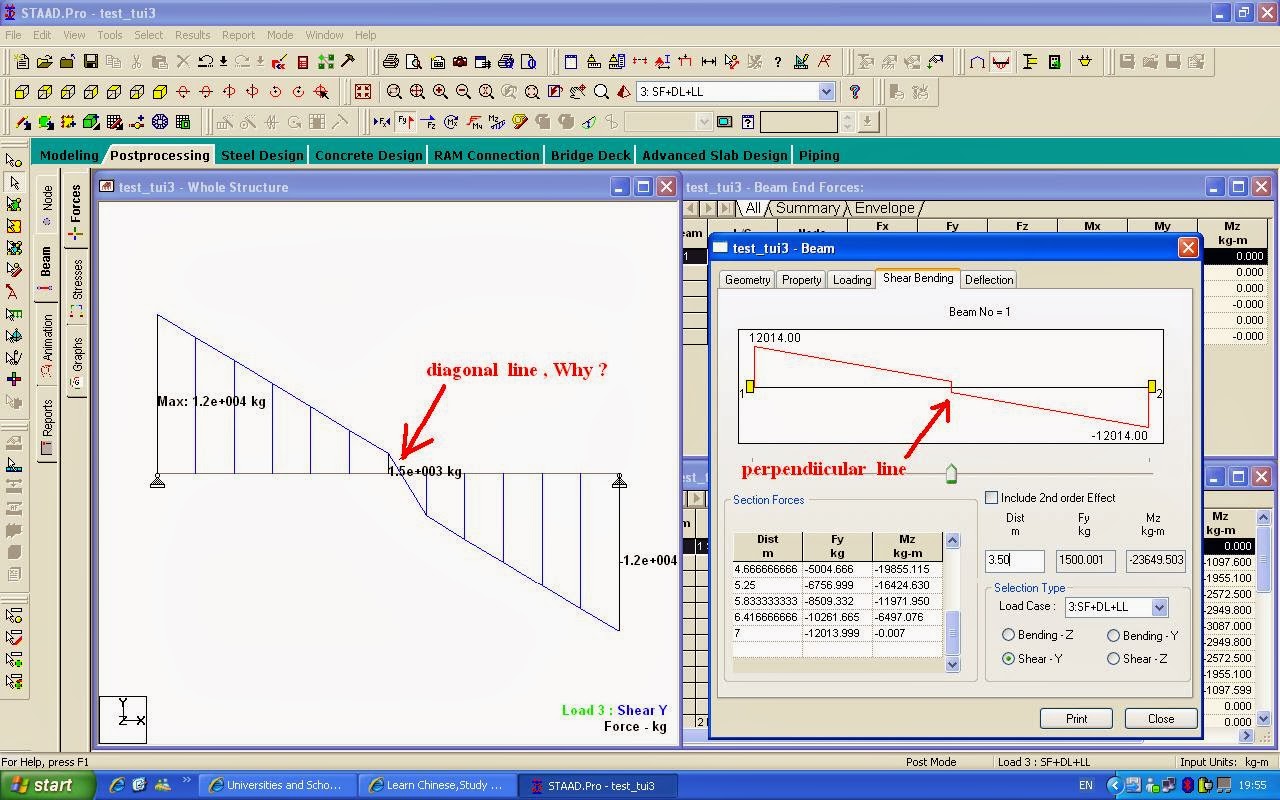This screenshot has height=800, width=1280.
Task: Click the Close button in Beam dialog
Action: [x=1160, y=718]
